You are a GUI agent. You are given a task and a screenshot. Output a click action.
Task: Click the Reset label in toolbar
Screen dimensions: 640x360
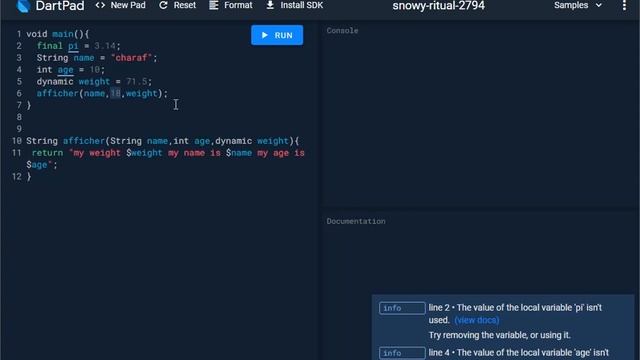[x=184, y=5]
